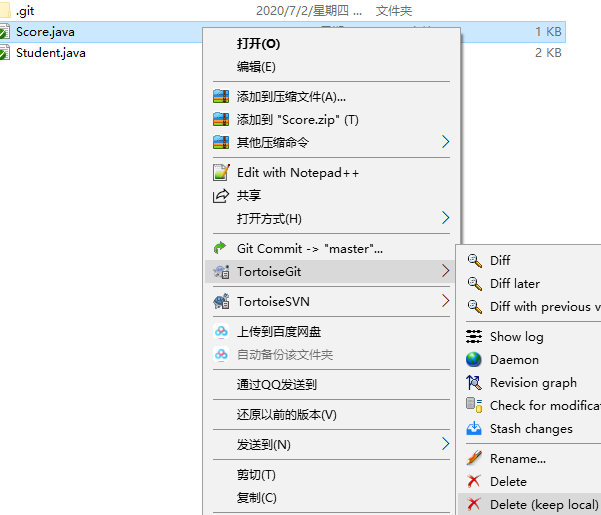Screen dimensions: 601x515
Task: Click the Baidu Netdisk icon beside 上传到百度网盘
Action: click(221, 331)
